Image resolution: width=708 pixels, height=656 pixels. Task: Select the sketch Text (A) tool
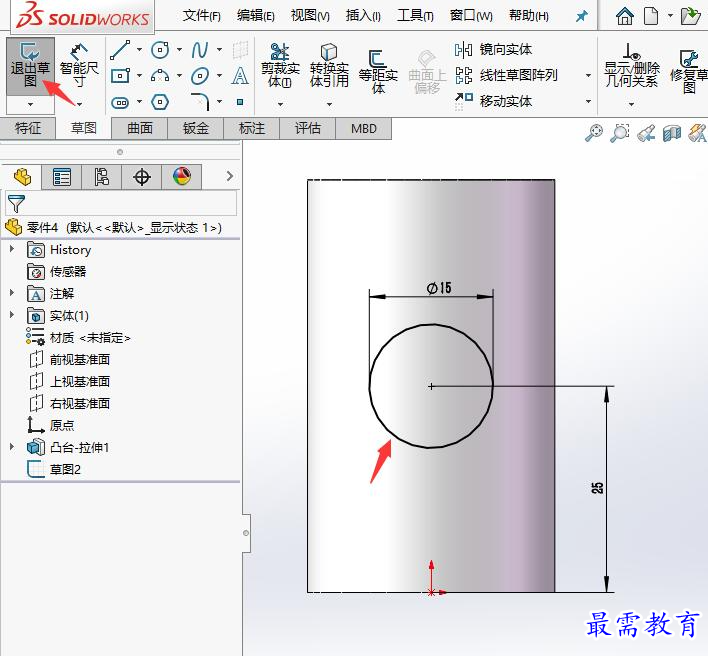point(240,76)
